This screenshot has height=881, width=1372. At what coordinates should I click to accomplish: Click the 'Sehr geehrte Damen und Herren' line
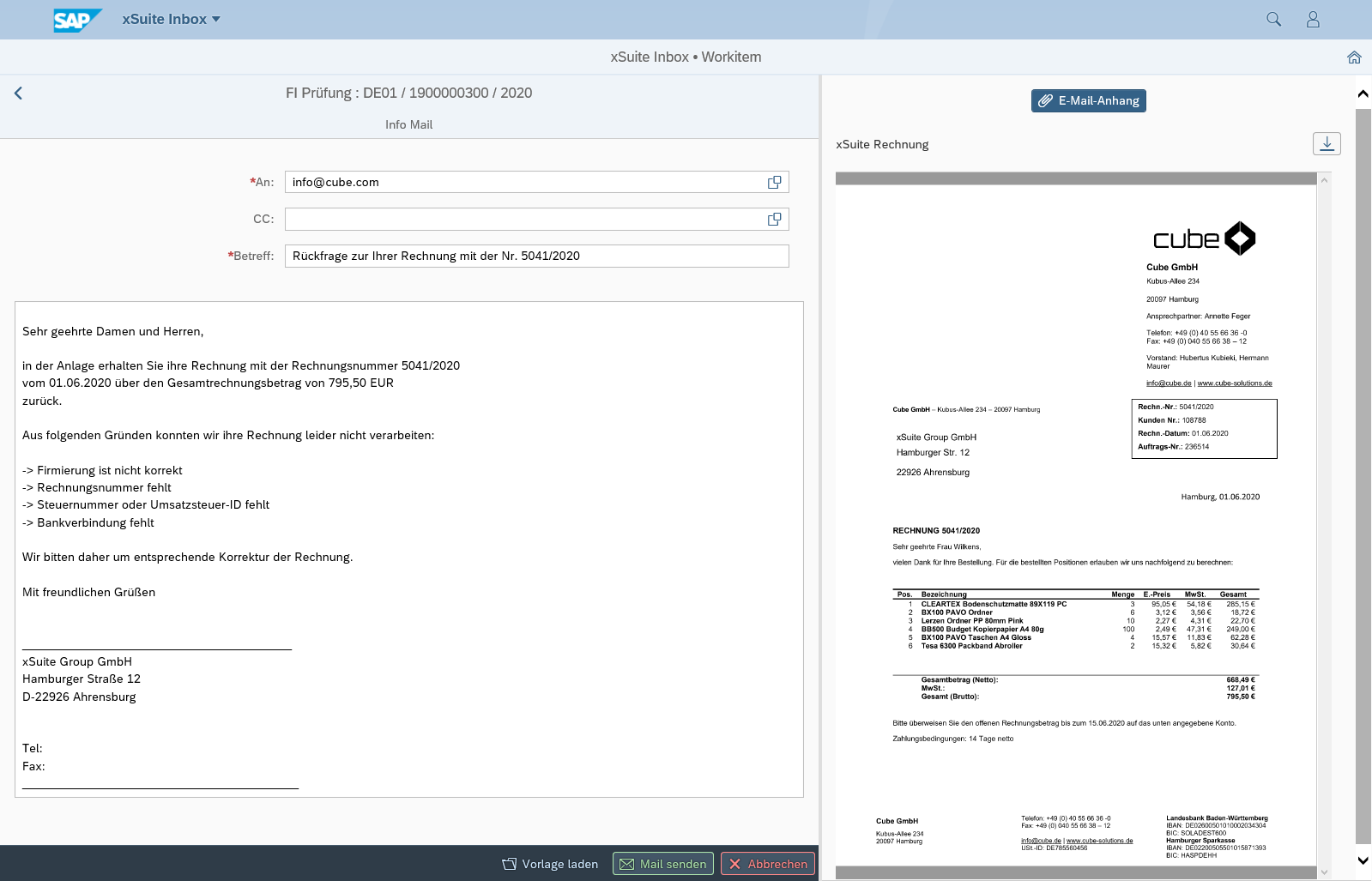coord(112,331)
